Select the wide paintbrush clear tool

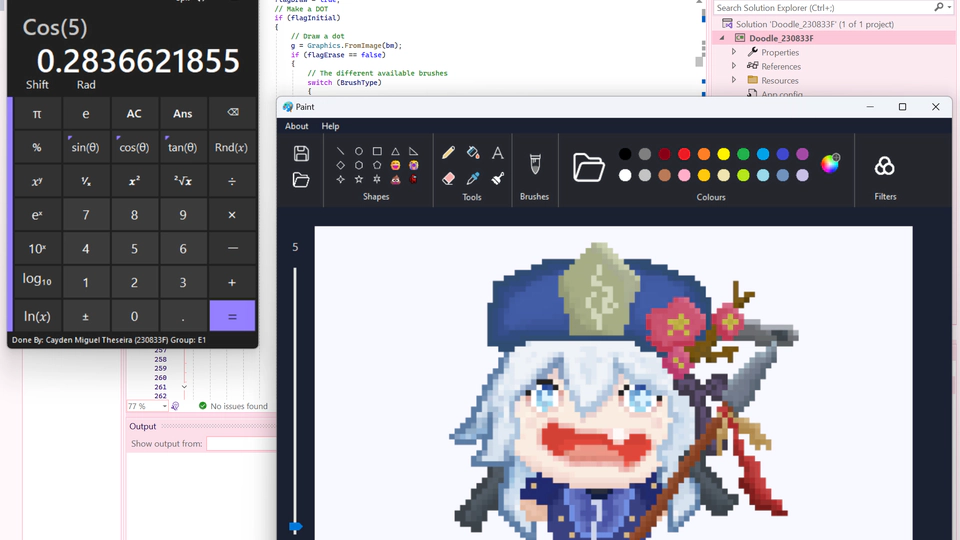(498, 178)
